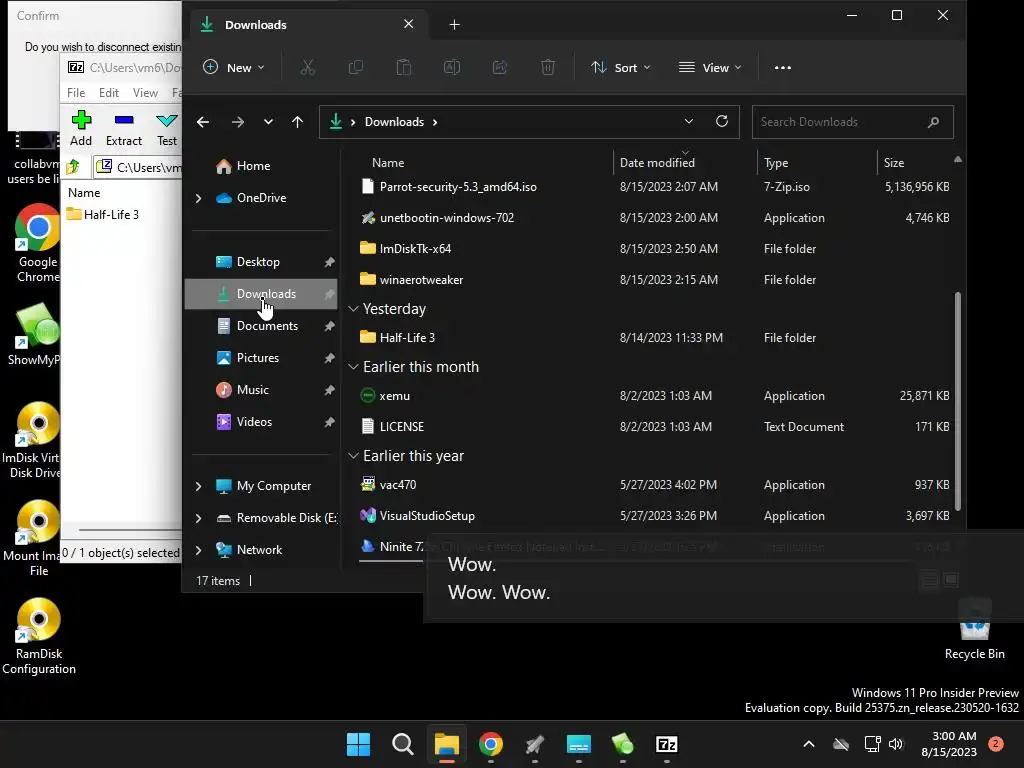Screen dimensions: 1024x768
Task: Open the New dropdown menu
Action: point(234,67)
